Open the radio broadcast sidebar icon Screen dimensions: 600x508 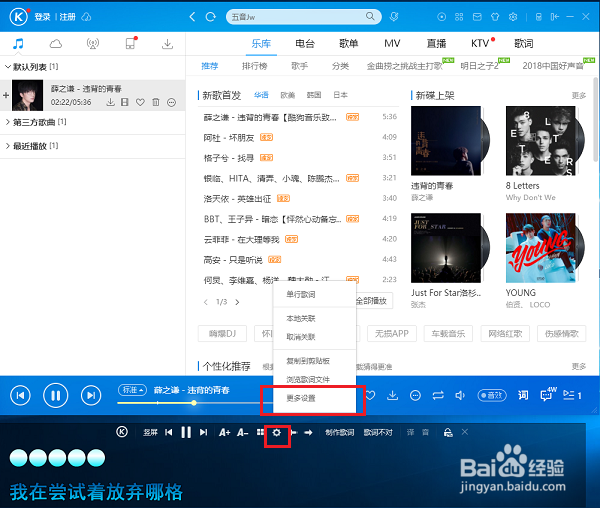coord(93,44)
